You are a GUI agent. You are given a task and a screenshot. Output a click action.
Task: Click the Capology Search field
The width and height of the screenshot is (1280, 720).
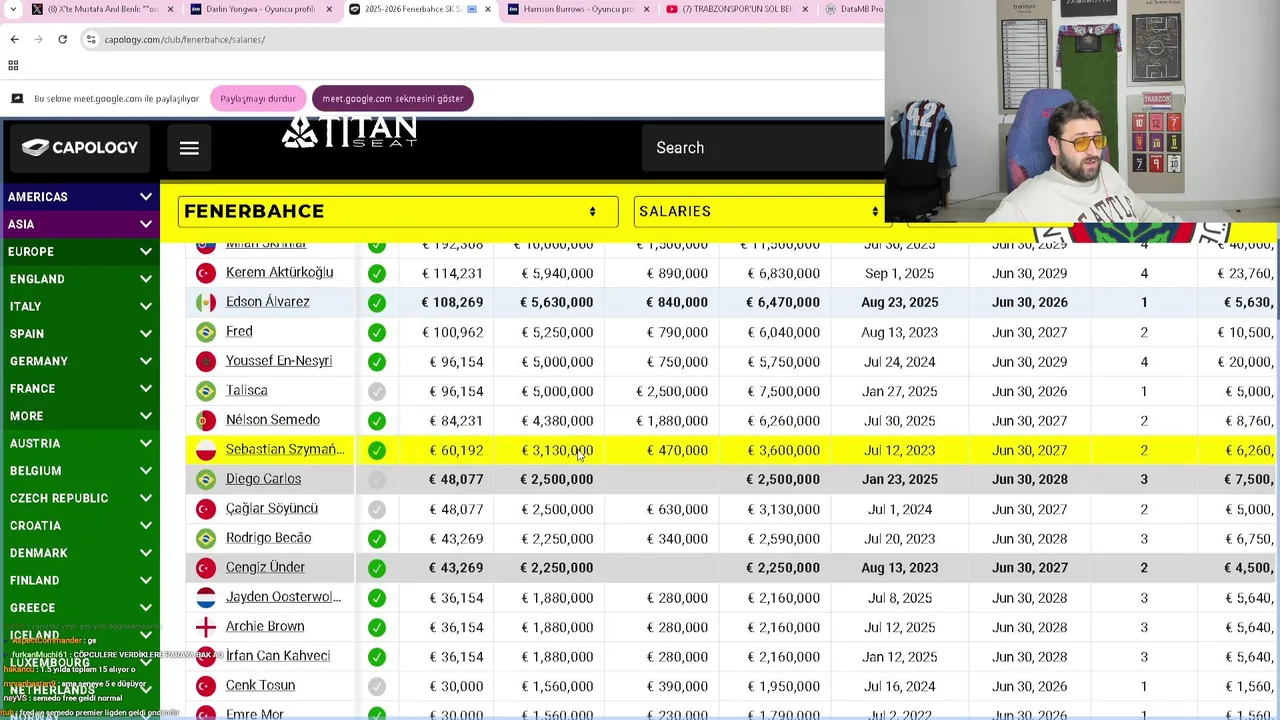pos(764,148)
